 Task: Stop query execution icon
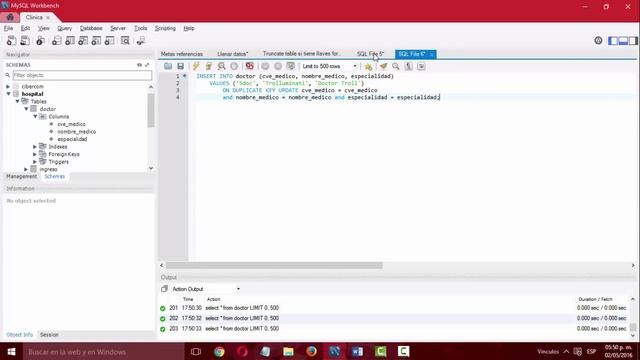[x=234, y=66]
